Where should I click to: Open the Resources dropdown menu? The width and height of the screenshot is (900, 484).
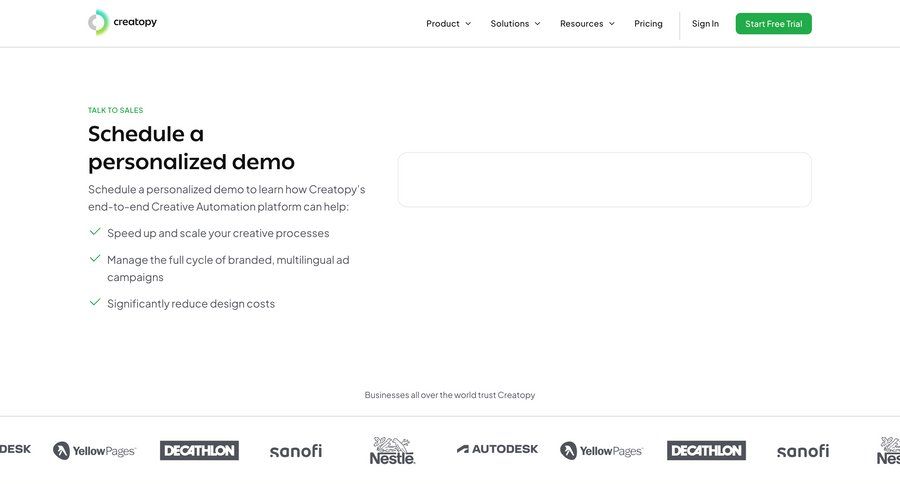(587, 24)
